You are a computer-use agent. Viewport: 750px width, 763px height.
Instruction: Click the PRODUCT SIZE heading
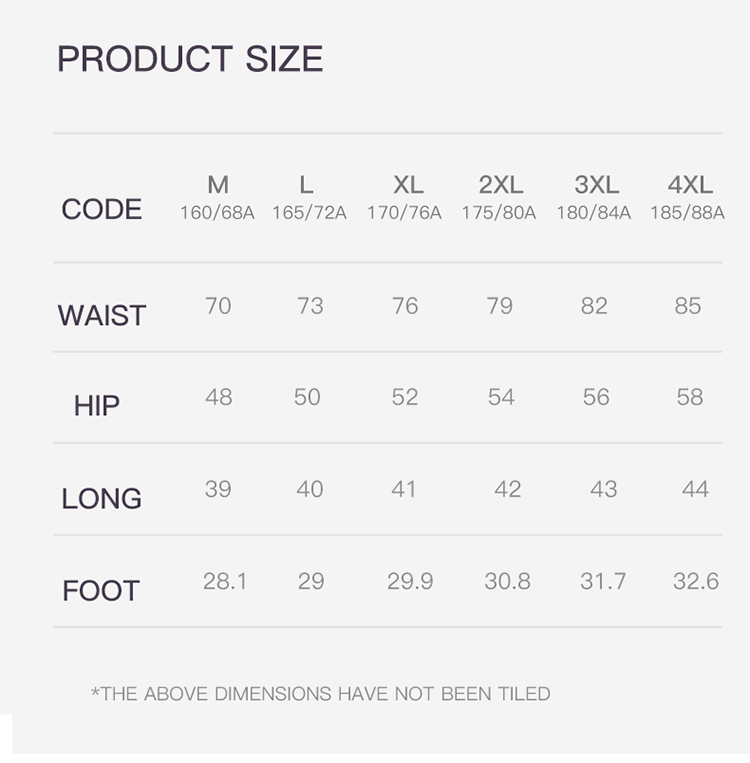190,59
